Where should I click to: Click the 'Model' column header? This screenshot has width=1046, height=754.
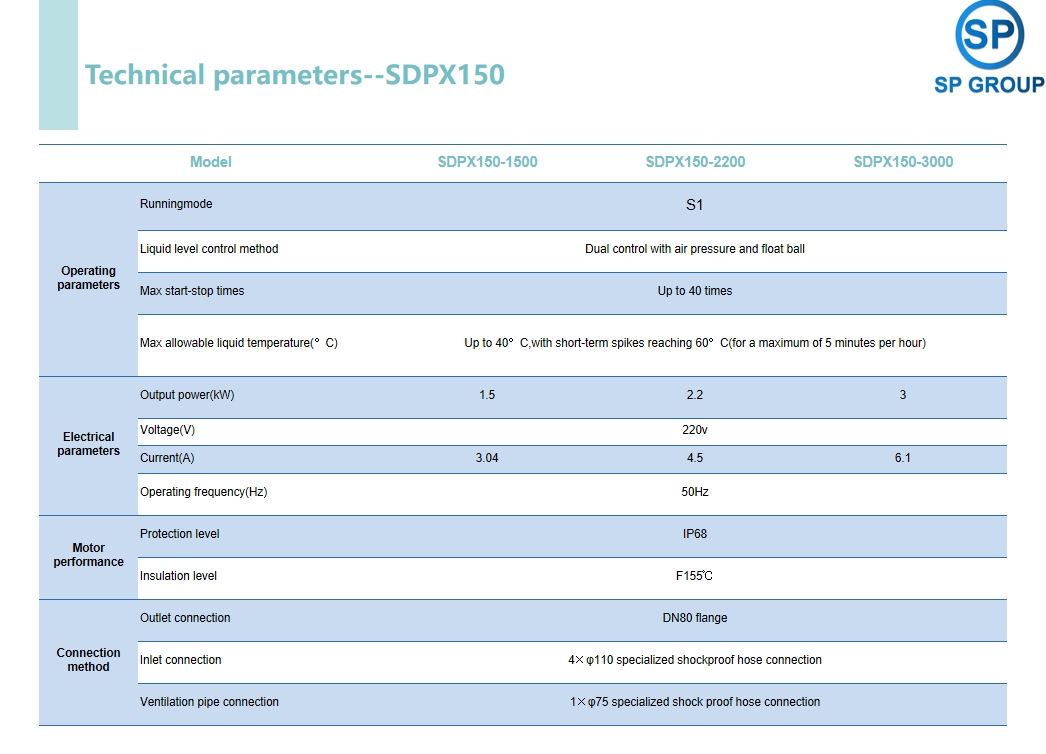tap(211, 162)
